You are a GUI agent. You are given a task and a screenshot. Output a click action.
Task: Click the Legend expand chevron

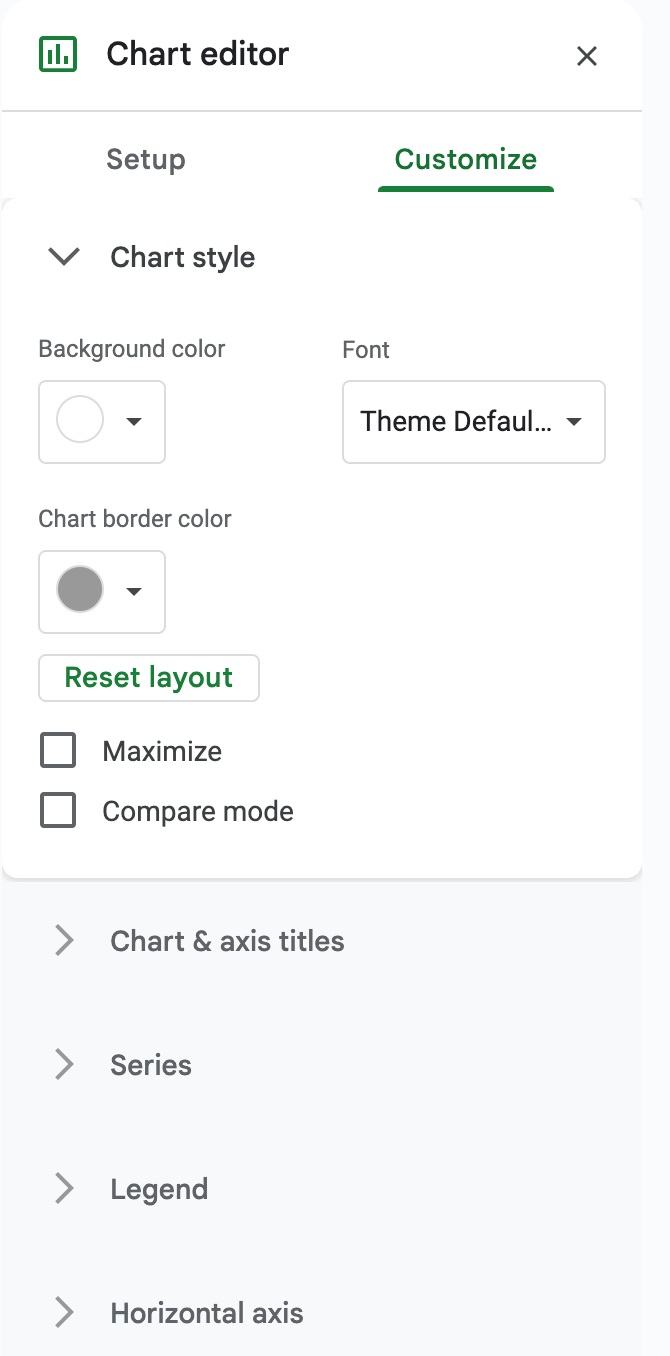click(x=63, y=1188)
